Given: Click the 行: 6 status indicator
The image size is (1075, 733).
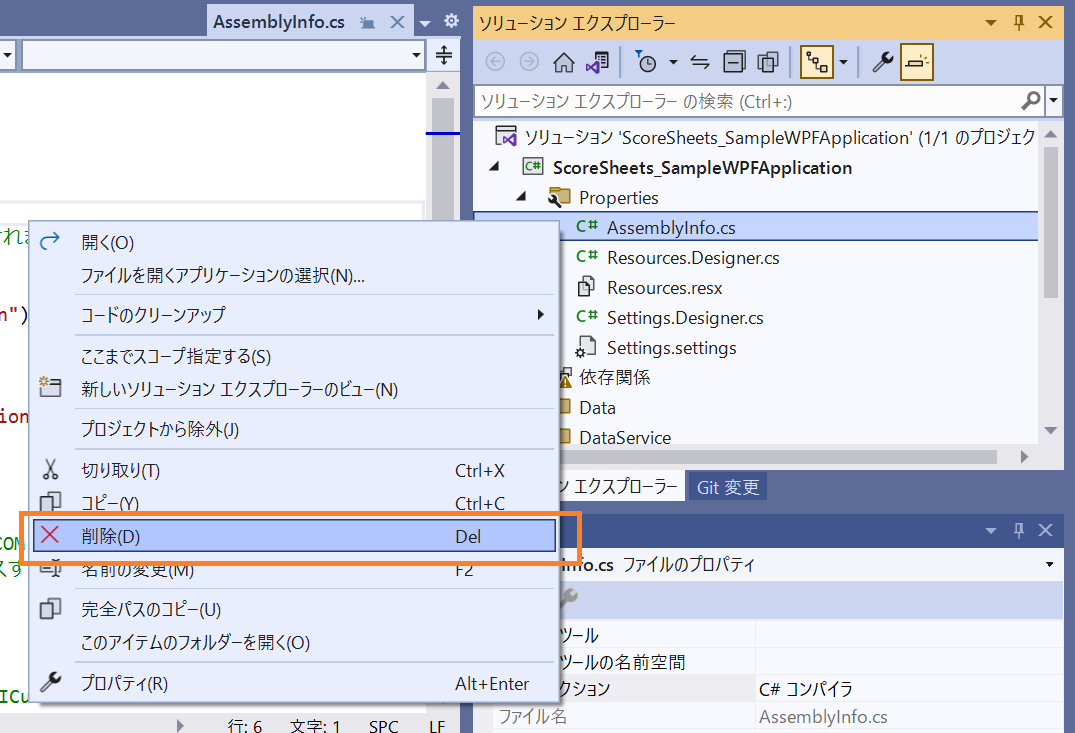Looking at the screenshot, I should [245, 726].
